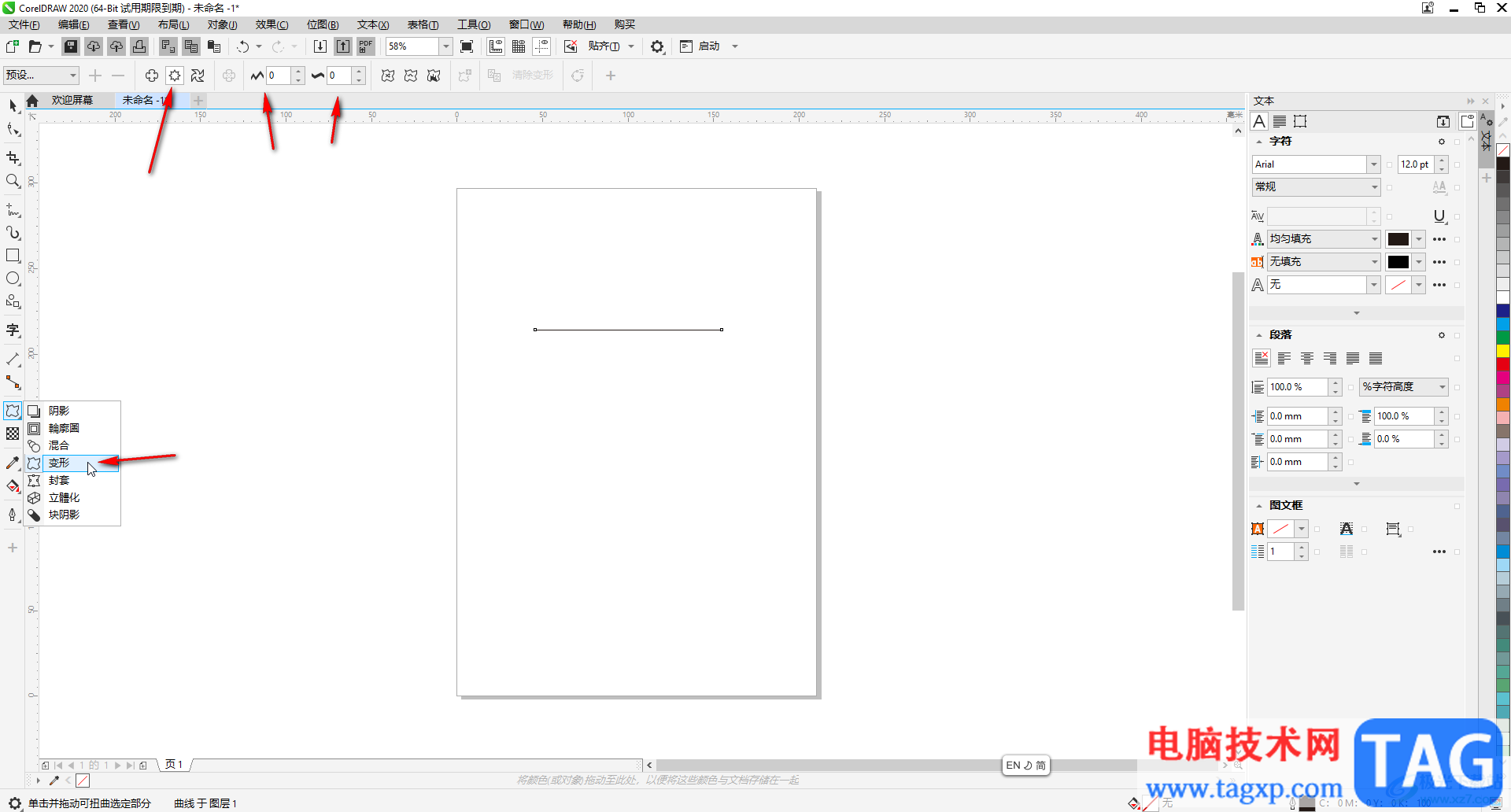Choose 立体化 from the flyout

(73, 497)
